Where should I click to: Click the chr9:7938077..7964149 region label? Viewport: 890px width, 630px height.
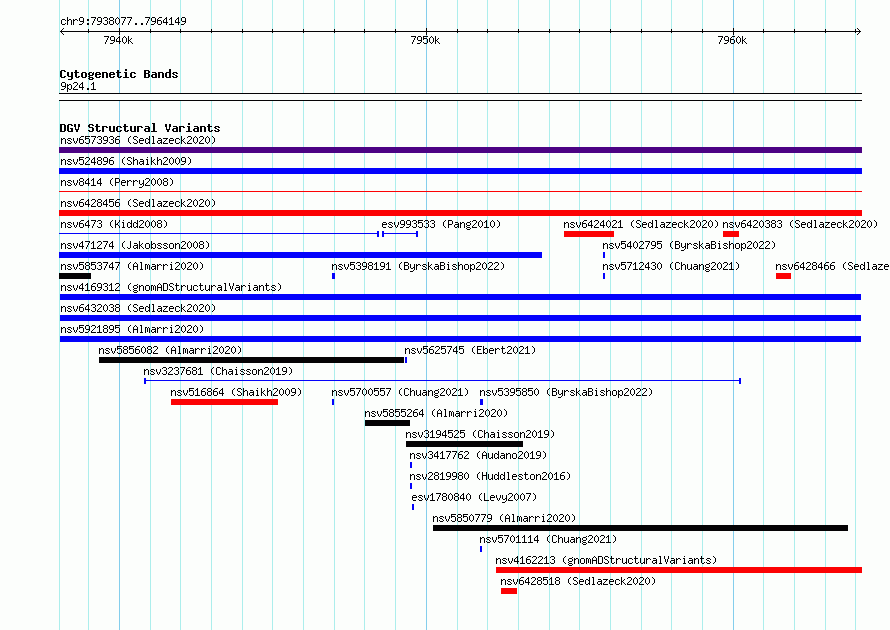pyautogui.click(x=123, y=21)
